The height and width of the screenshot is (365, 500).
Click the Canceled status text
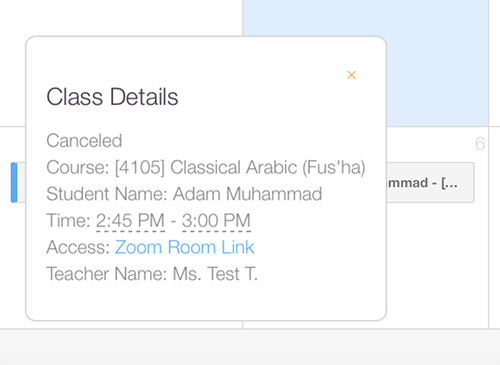point(84,140)
